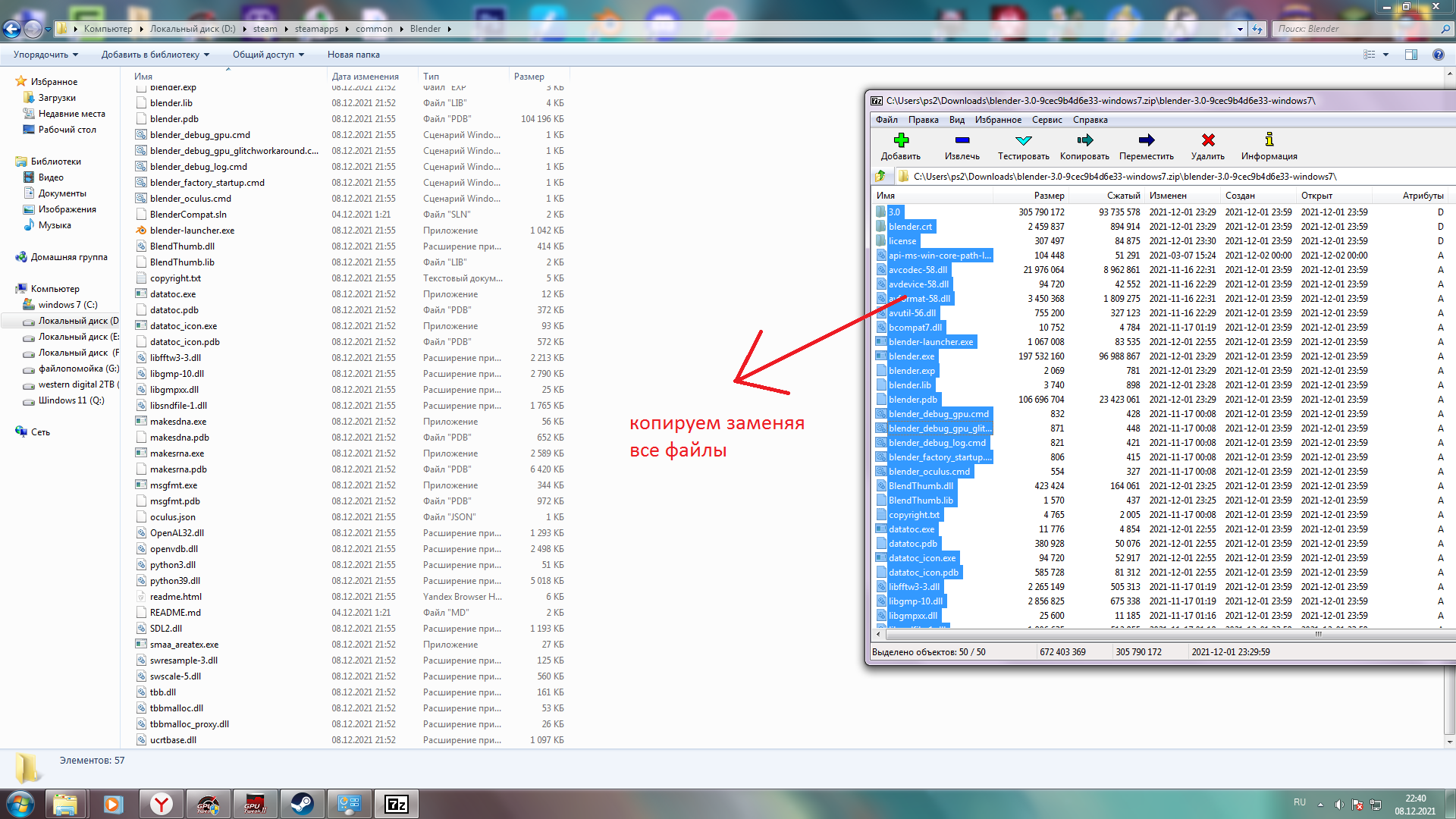Click the 7-Zip up-folder icon
The height and width of the screenshot is (819, 1456).
click(880, 176)
